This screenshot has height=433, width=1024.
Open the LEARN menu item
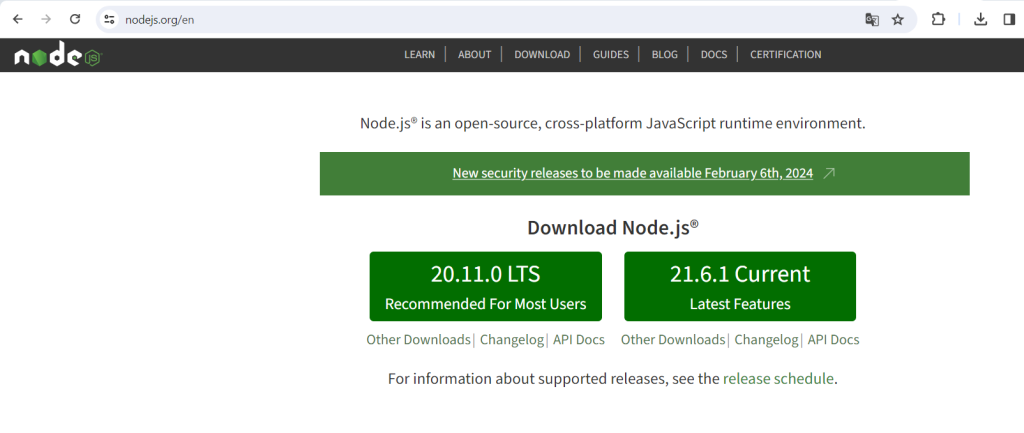coord(419,55)
